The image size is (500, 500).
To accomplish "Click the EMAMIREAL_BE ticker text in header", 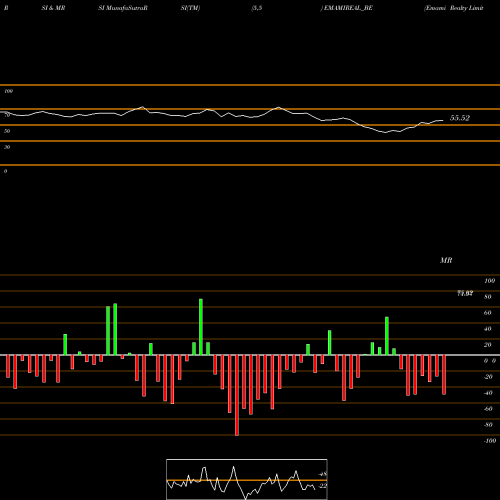I will pyautogui.click(x=348, y=8).
